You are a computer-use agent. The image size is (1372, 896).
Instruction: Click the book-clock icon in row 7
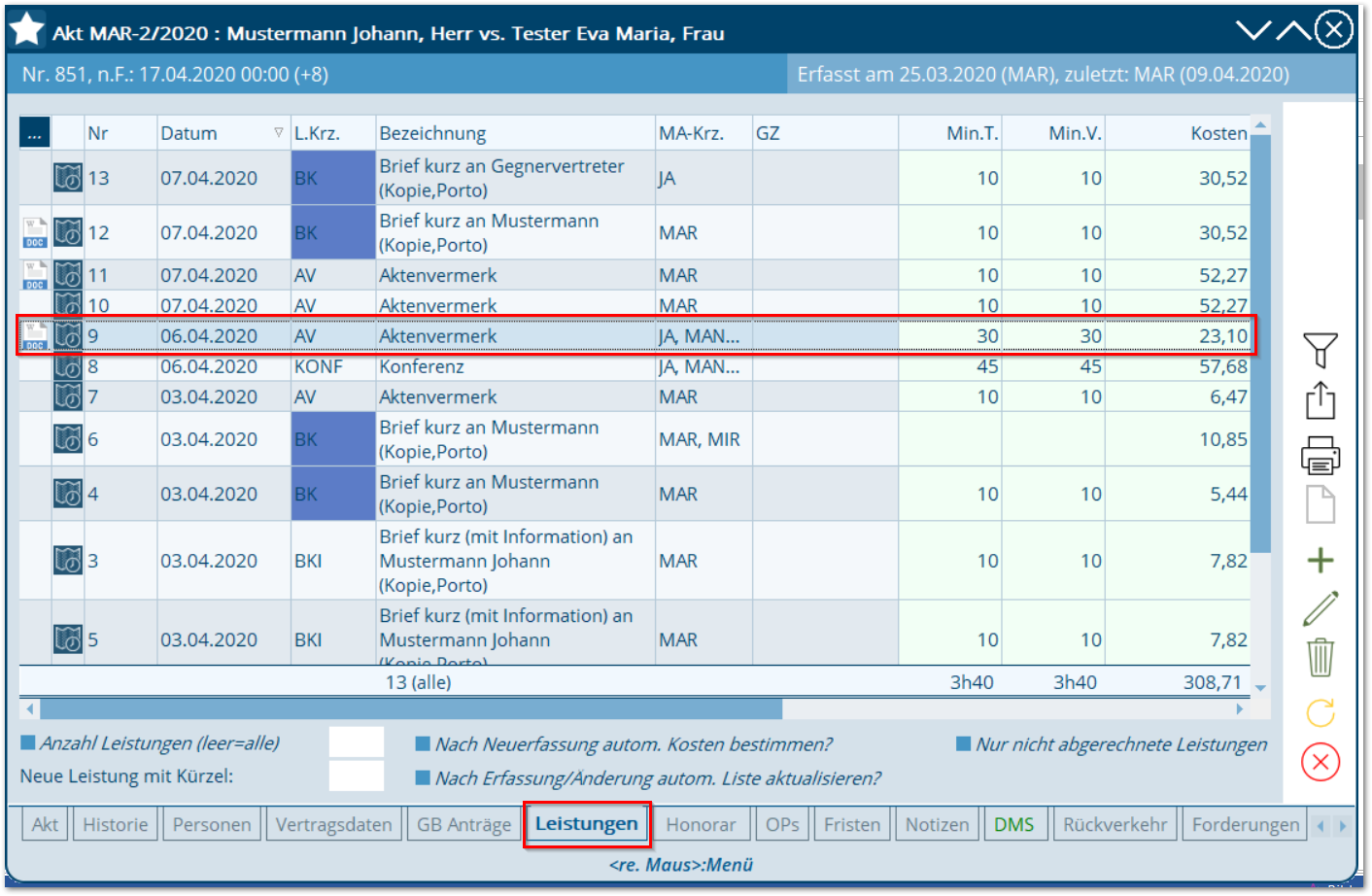(x=68, y=396)
